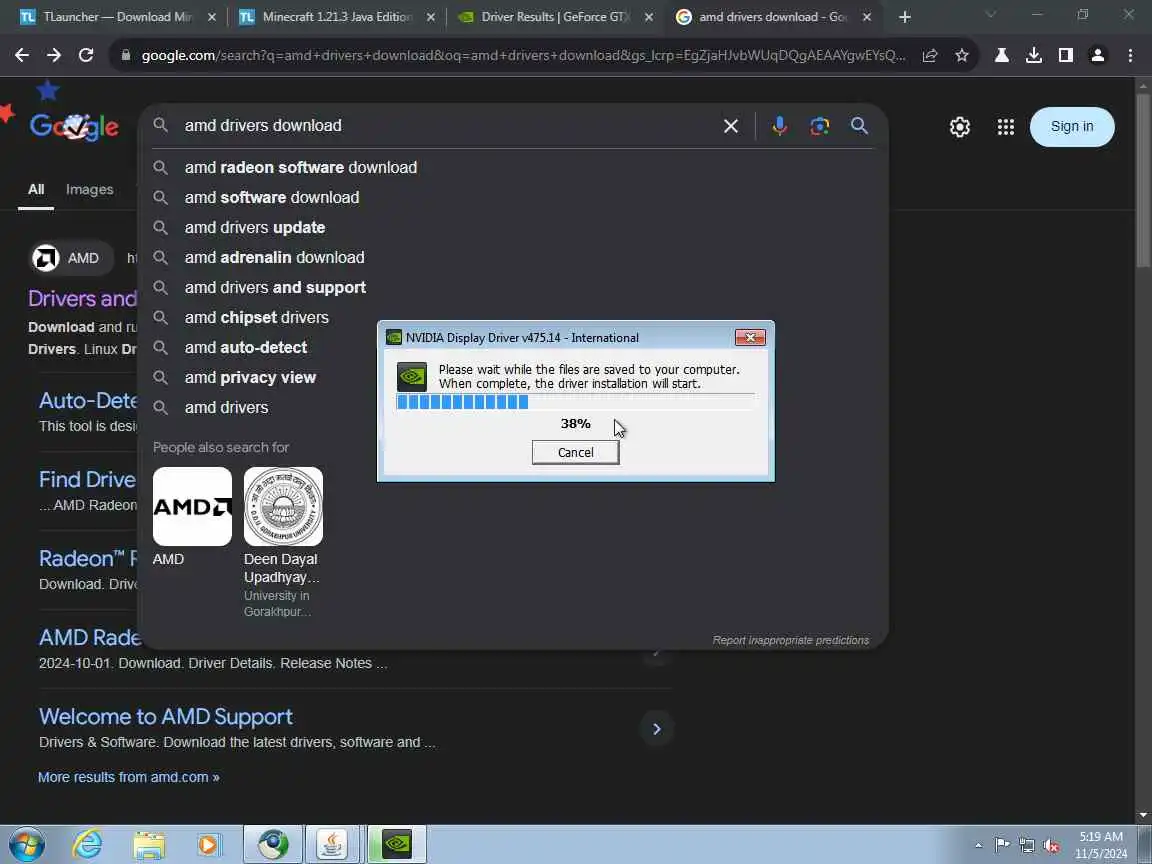Open the Auto-Detect result link

88,400
